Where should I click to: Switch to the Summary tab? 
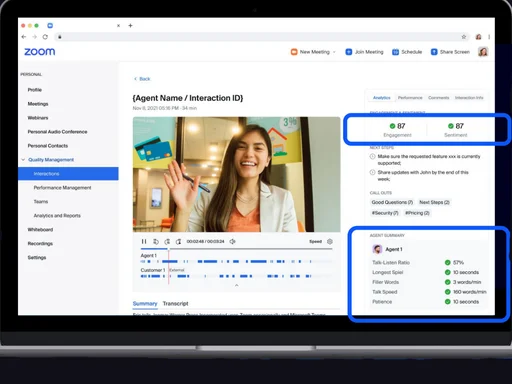point(145,304)
